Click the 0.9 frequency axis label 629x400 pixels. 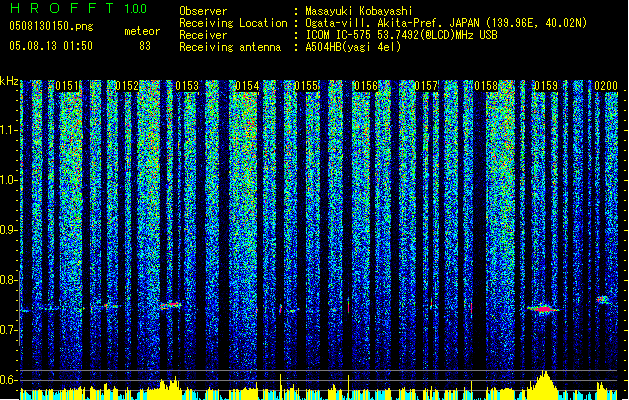9,230
